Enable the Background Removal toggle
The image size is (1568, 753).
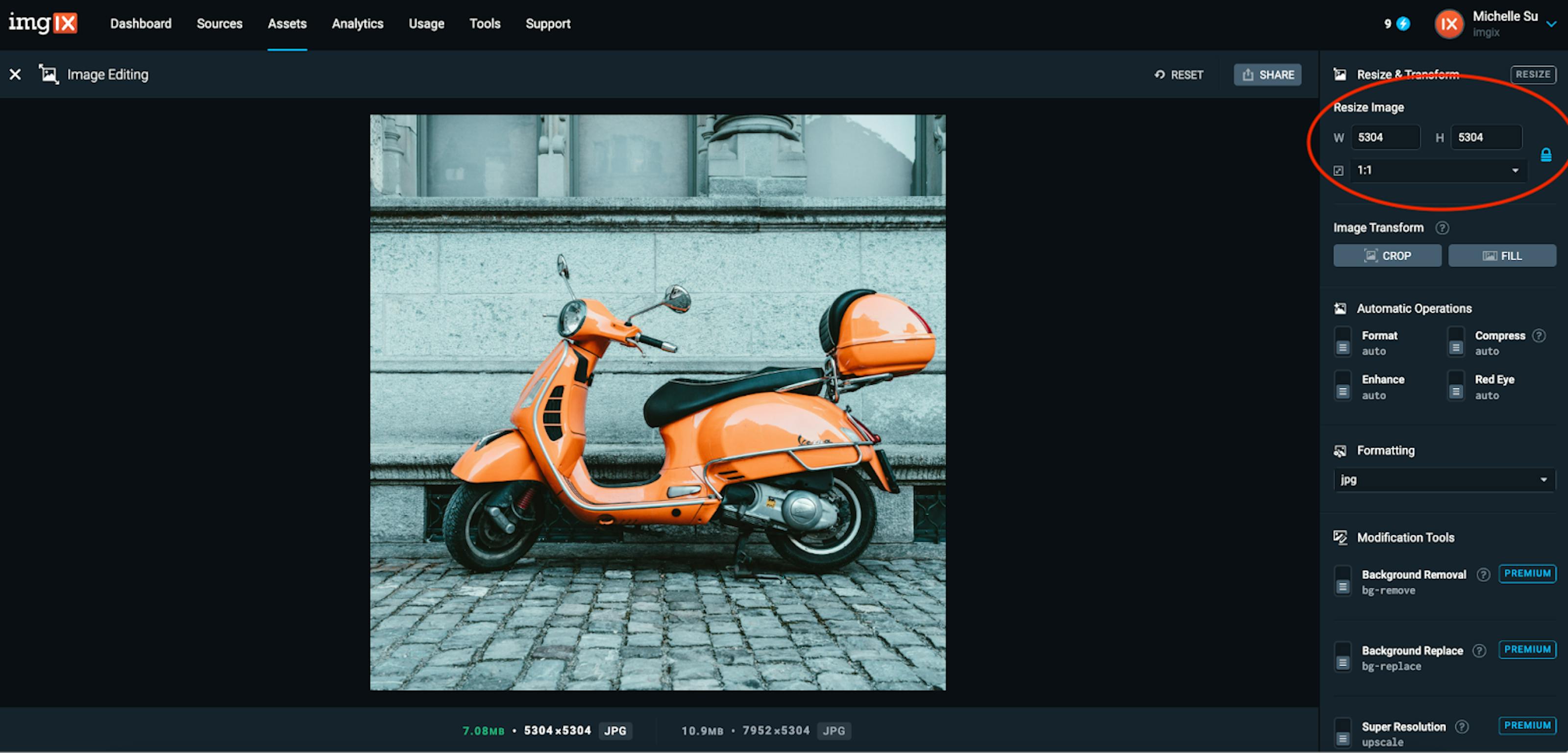[x=1343, y=581]
